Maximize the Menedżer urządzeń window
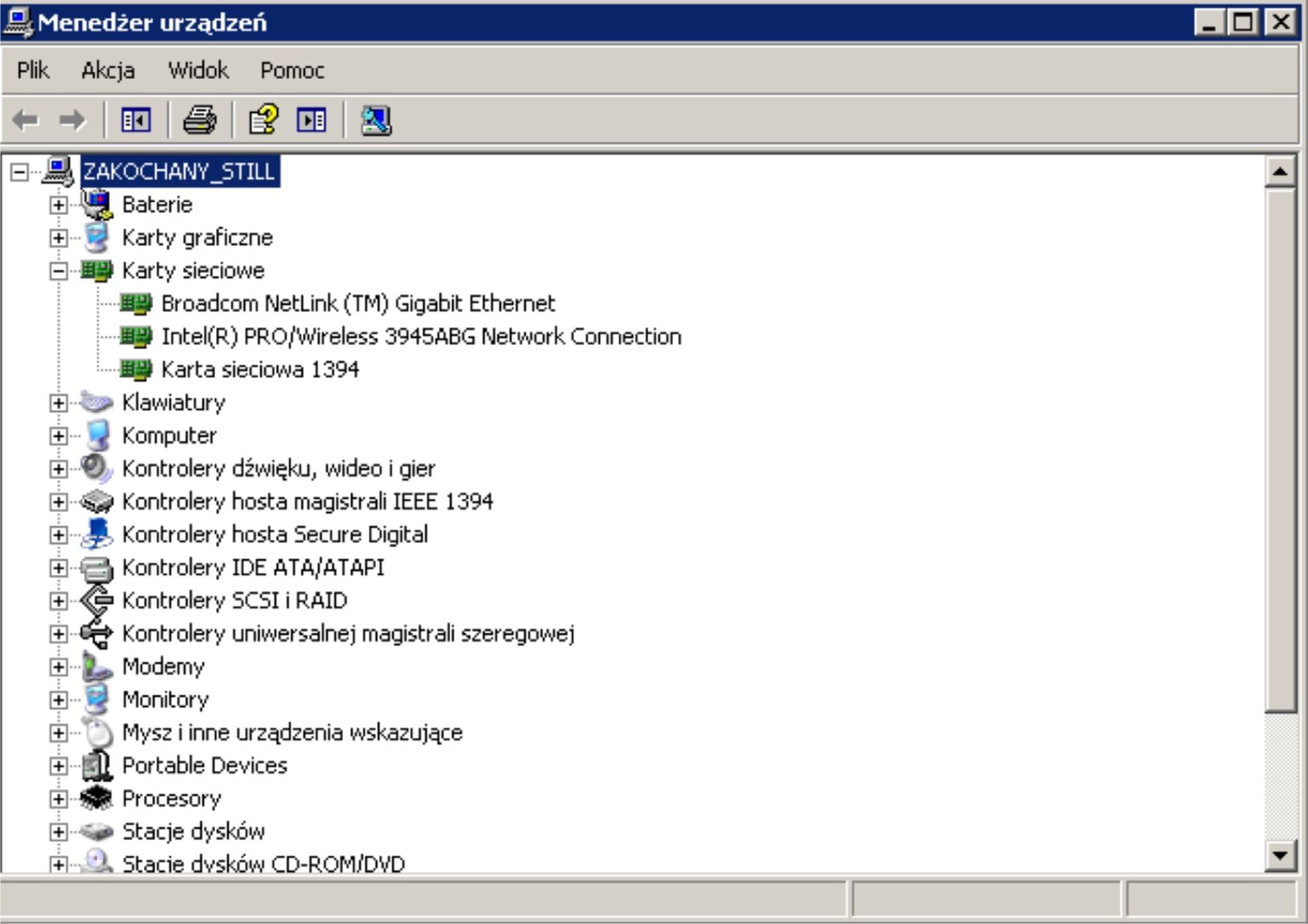Viewport: 1308px width, 924px height. [x=1243, y=22]
